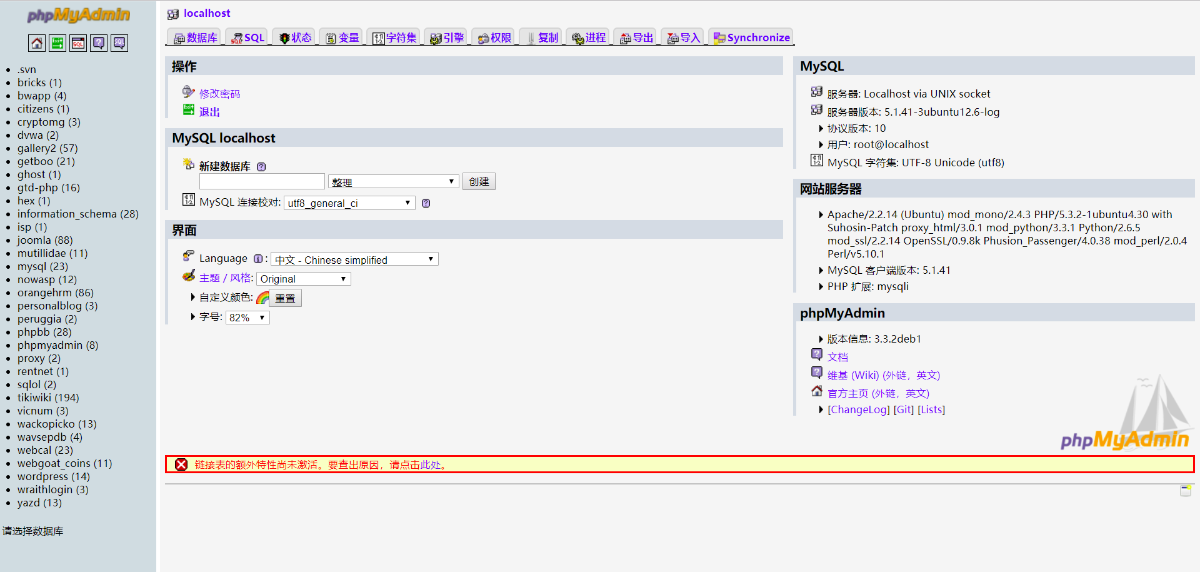Viewport: 1200px width, 572px height.
Task: Open the 引擎 tab
Action: 447,37
